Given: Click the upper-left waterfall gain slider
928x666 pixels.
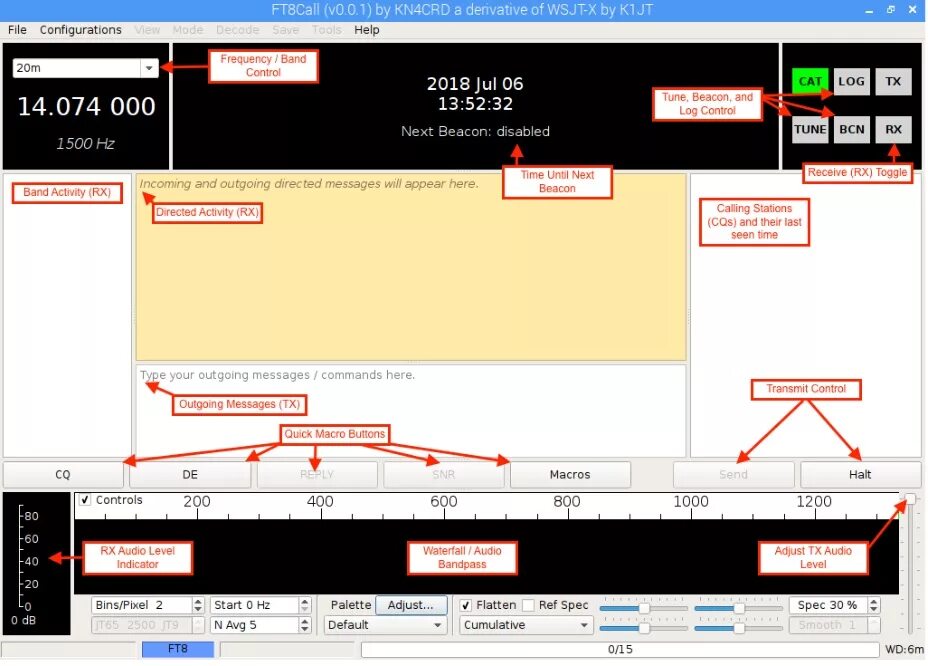Looking at the screenshot, I should pos(644,608).
